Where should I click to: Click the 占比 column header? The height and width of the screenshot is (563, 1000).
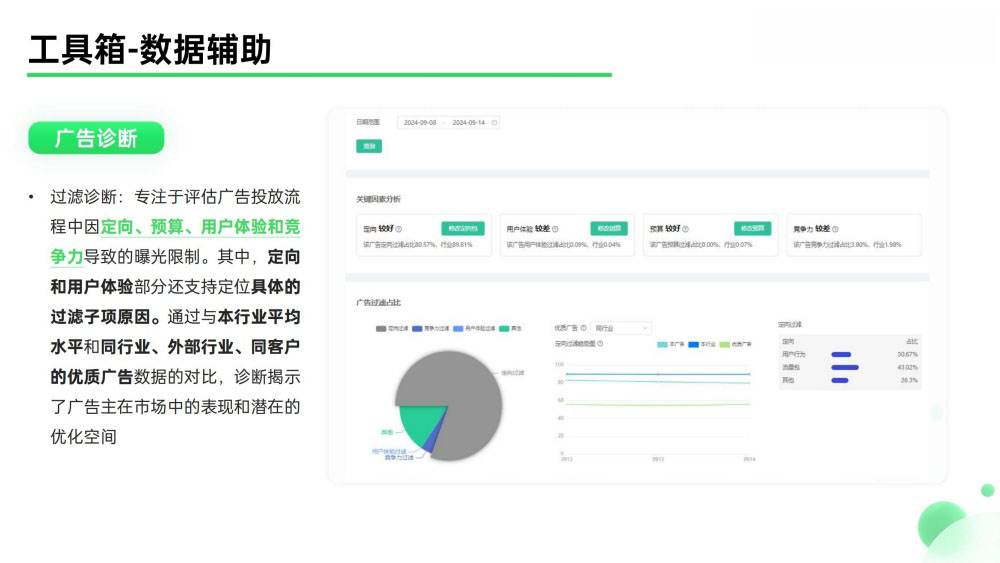point(912,342)
